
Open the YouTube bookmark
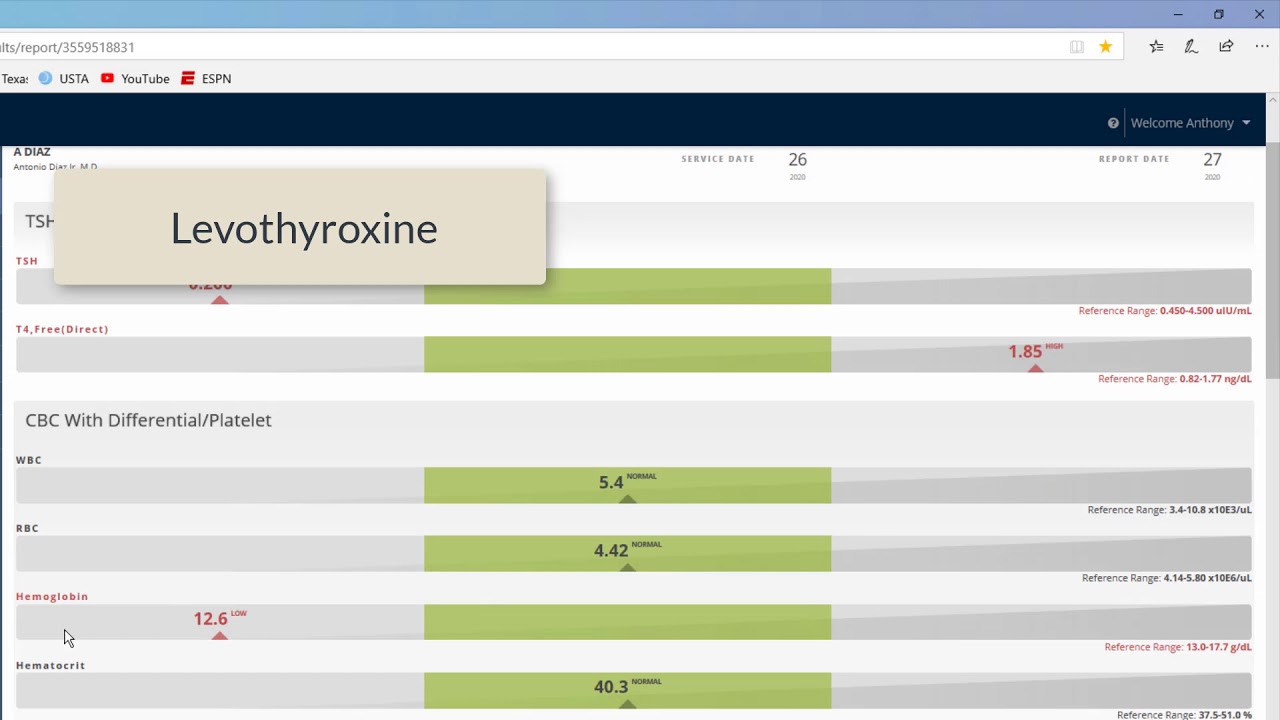point(135,78)
